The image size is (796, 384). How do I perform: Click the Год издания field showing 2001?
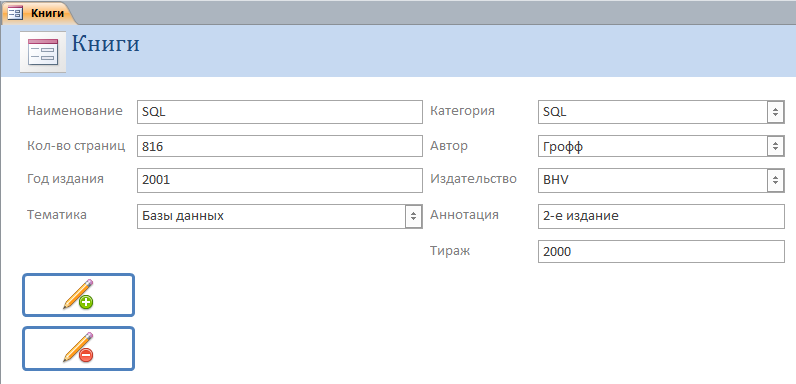pos(280,180)
